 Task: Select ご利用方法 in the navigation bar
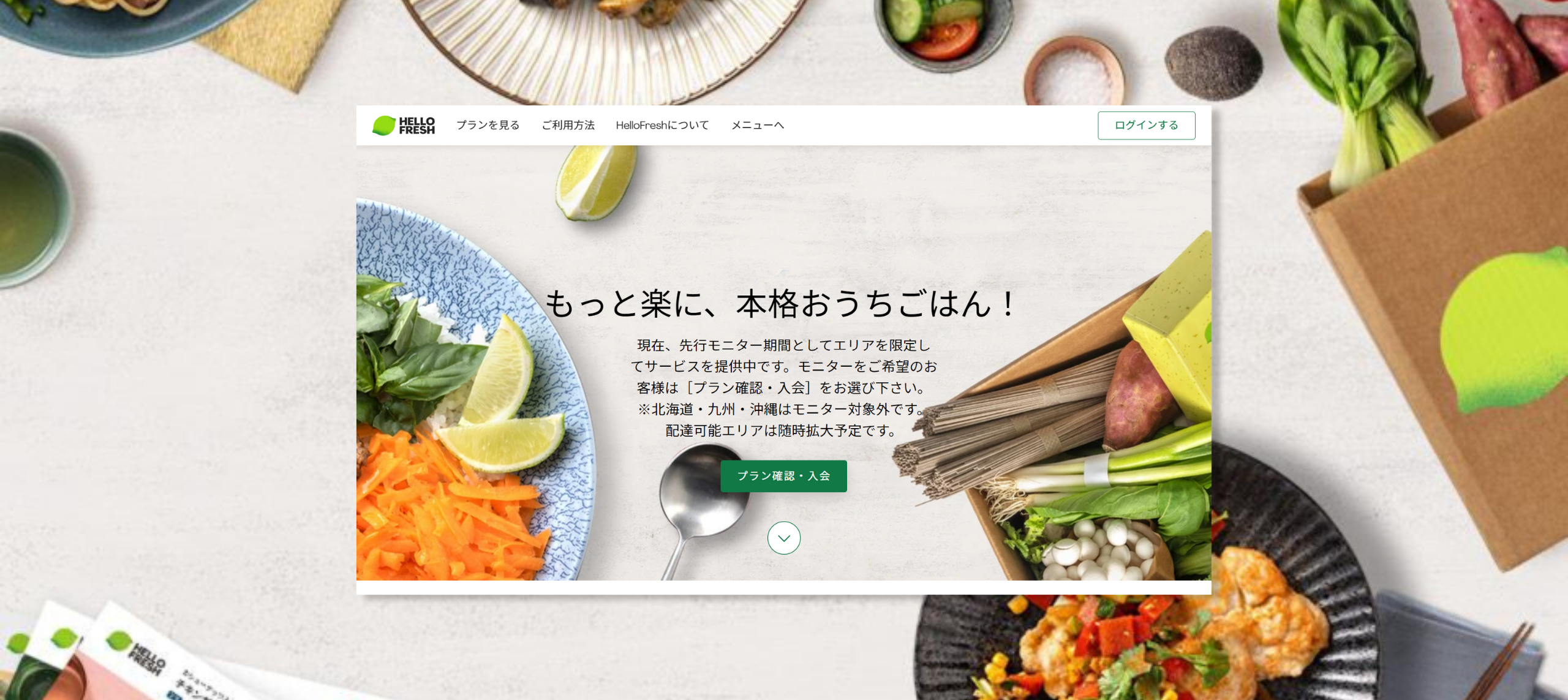pos(568,126)
